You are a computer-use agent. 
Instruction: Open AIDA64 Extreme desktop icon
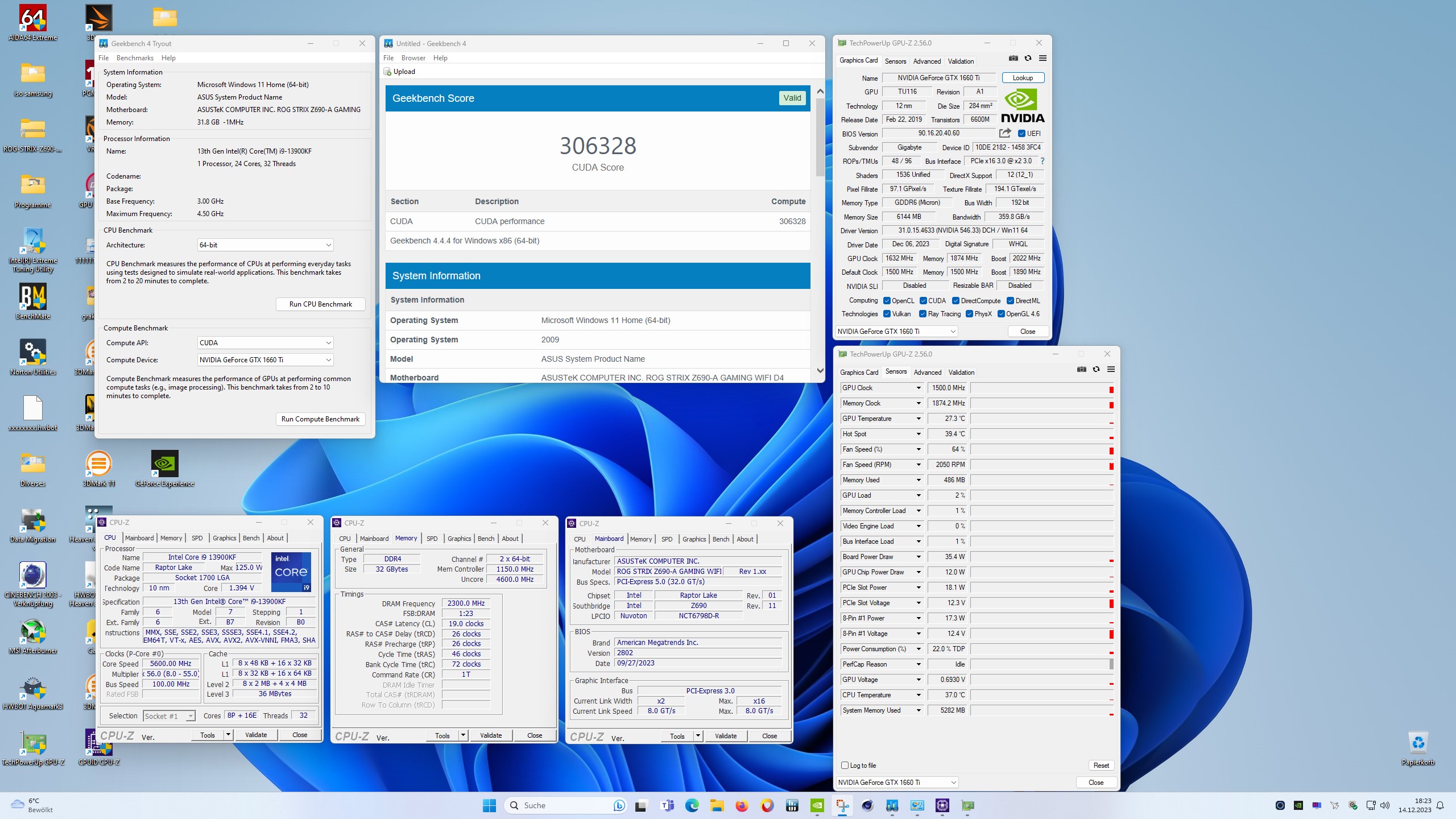pos(32,23)
